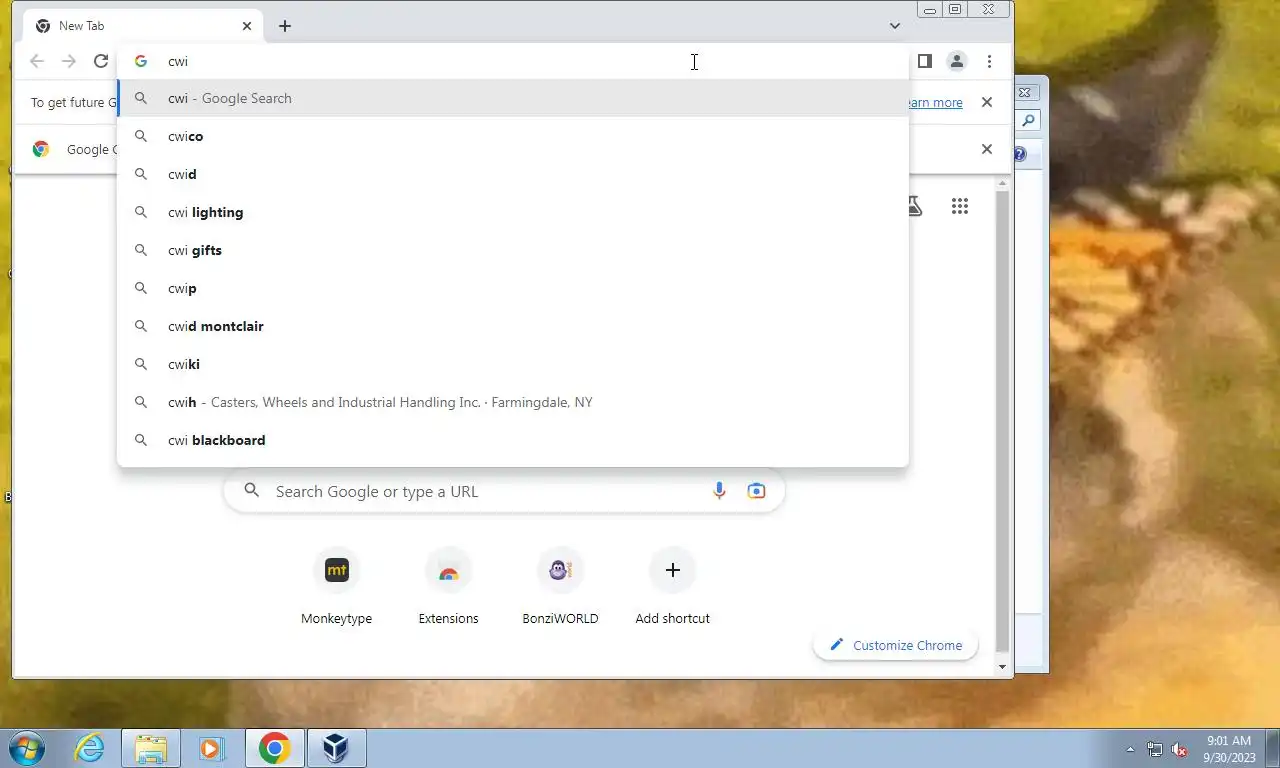Open Windows Media Player from taskbar

click(x=212, y=748)
